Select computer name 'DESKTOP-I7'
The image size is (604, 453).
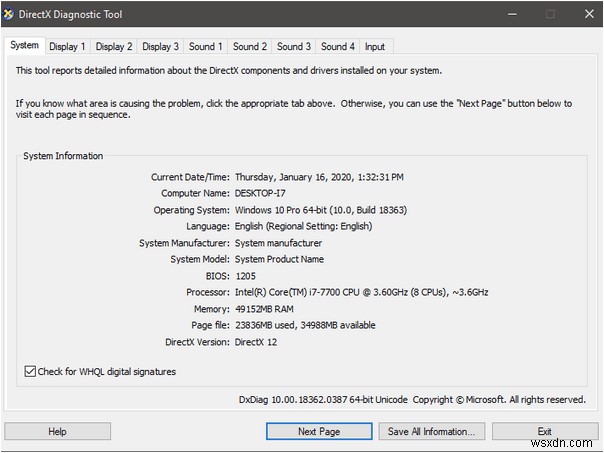pyautogui.click(x=260, y=193)
